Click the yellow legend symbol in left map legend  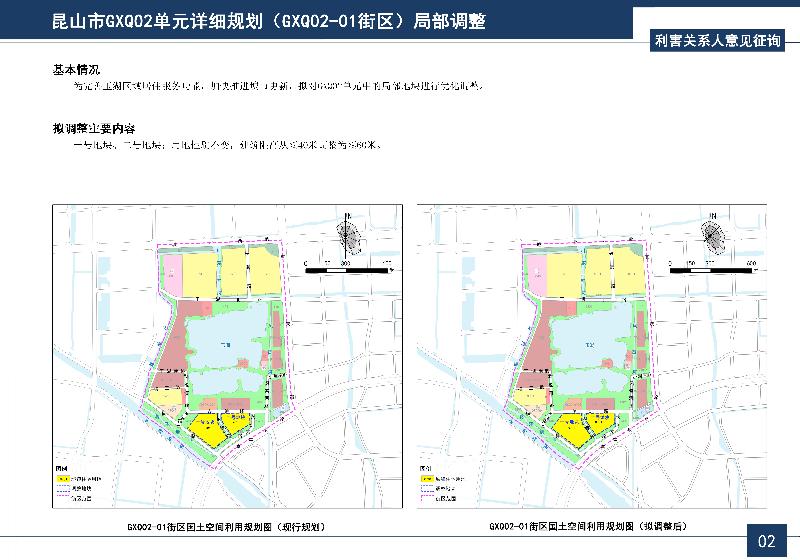(63, 480)
